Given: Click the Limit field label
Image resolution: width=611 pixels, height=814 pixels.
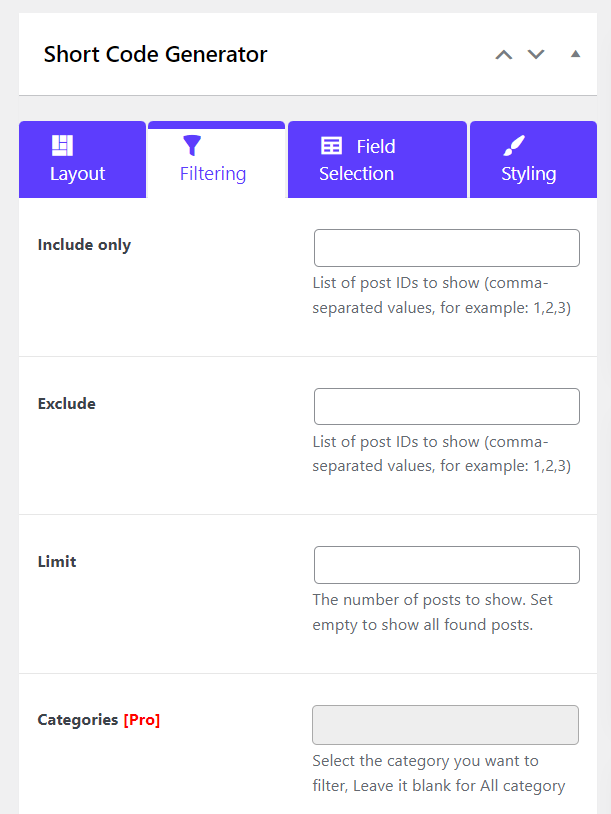Looking at the screenshot, I should (57, 562).
